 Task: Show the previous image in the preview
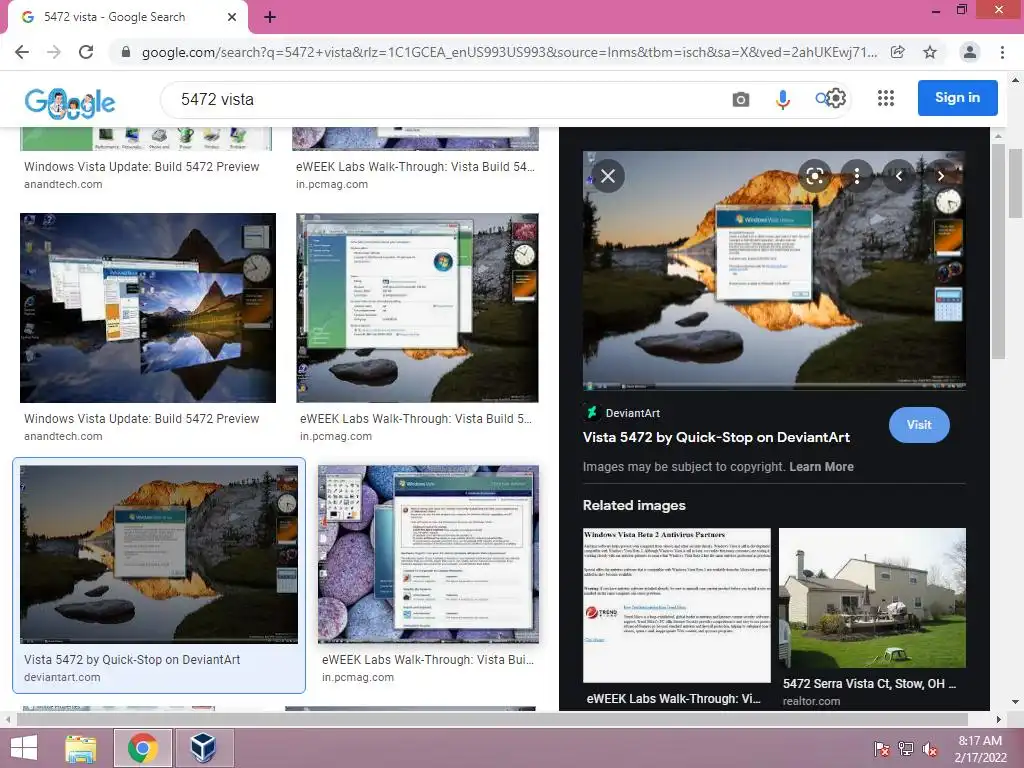tap(899, 176)
